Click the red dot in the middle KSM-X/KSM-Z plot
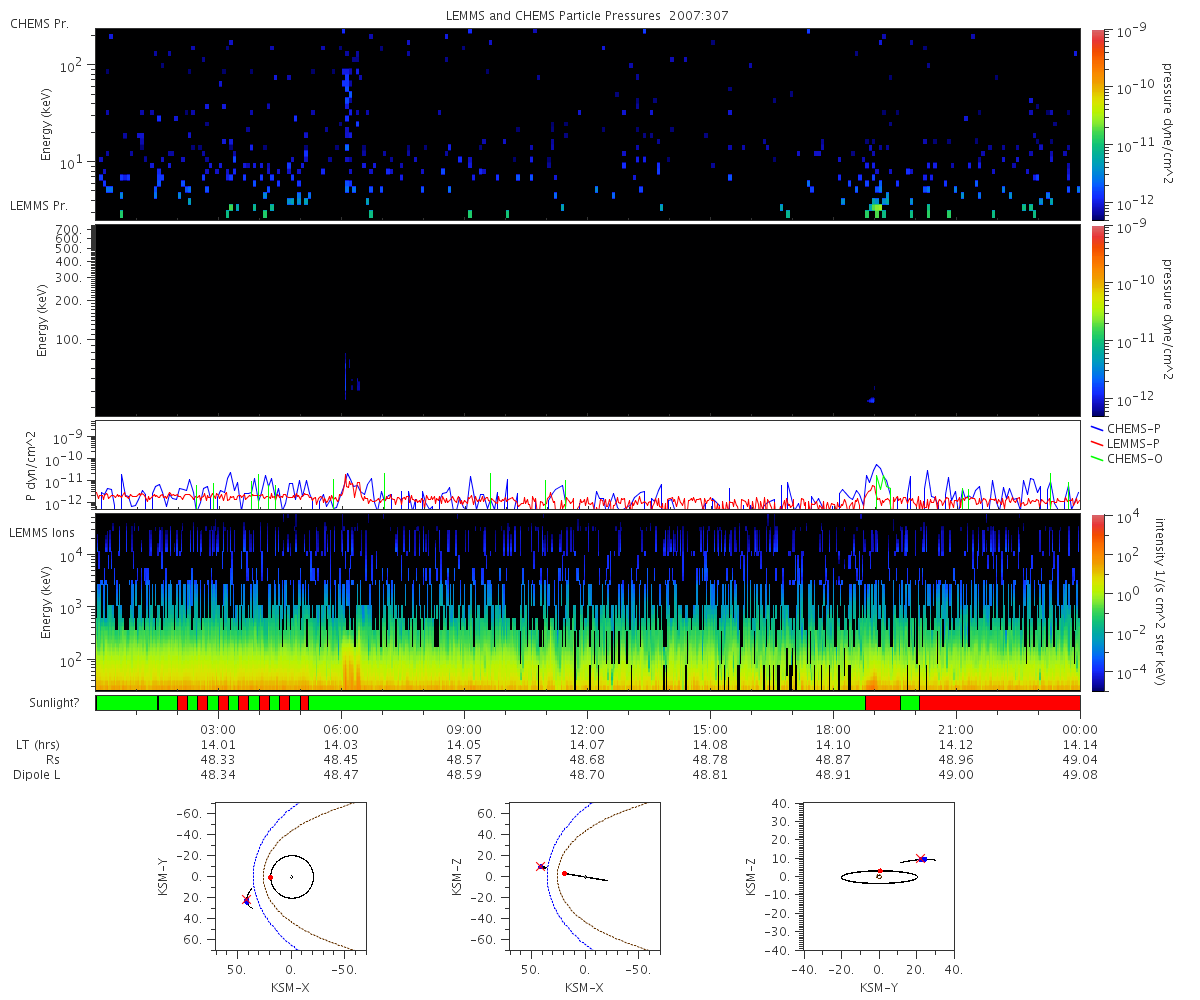 click(x=564, y=873)
